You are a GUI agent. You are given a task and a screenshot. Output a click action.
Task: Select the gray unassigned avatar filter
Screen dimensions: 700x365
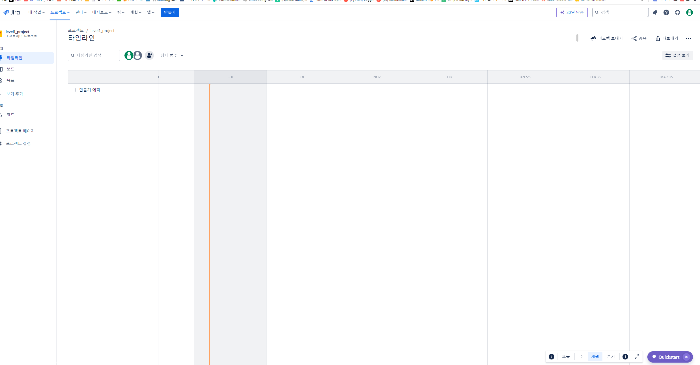click(138, 55)
